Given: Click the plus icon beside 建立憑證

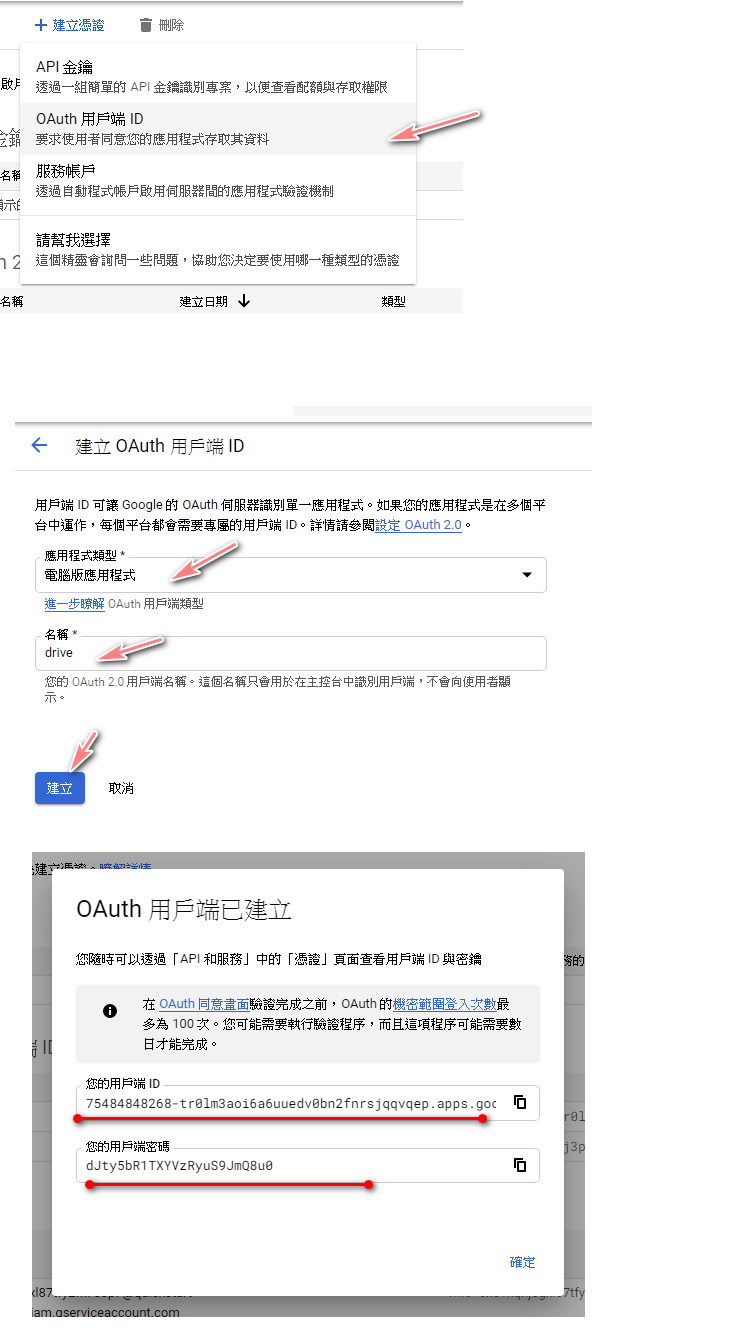Looking at the screenshot, I should click(x=40, y=25).
